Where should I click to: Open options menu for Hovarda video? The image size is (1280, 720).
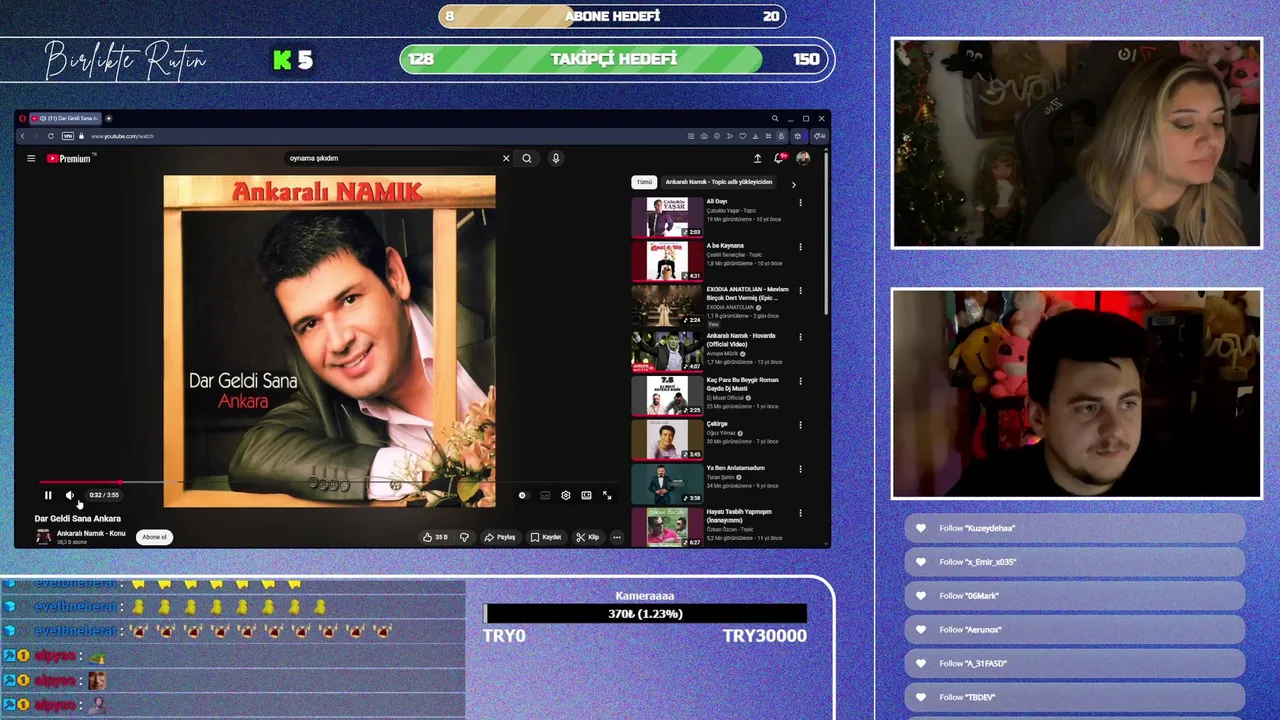[x=800, y=336]
